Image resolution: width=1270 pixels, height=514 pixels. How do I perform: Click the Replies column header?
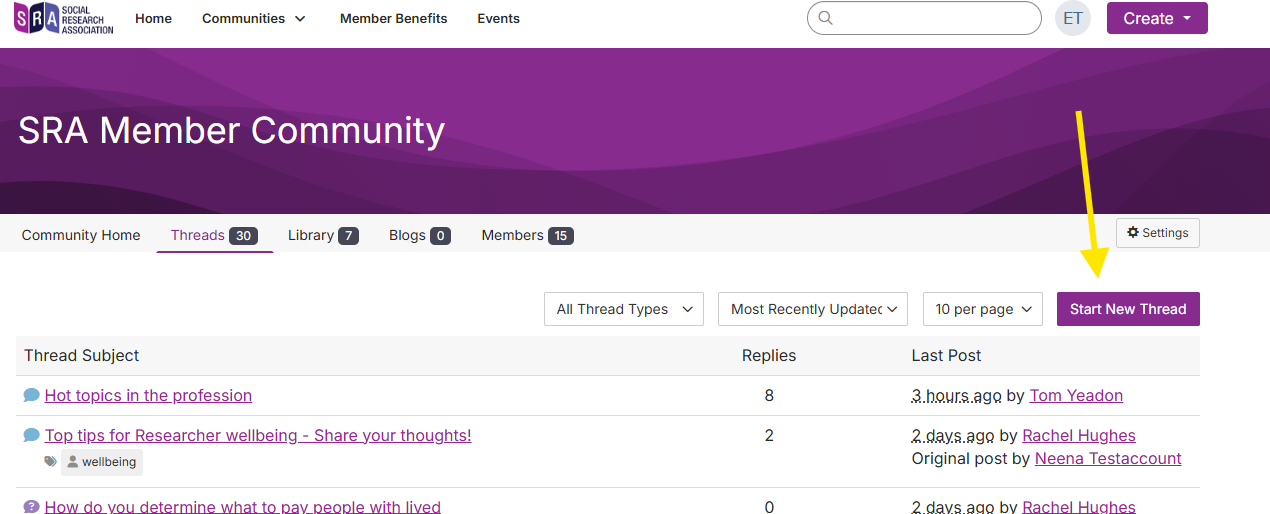click(769, 355)
